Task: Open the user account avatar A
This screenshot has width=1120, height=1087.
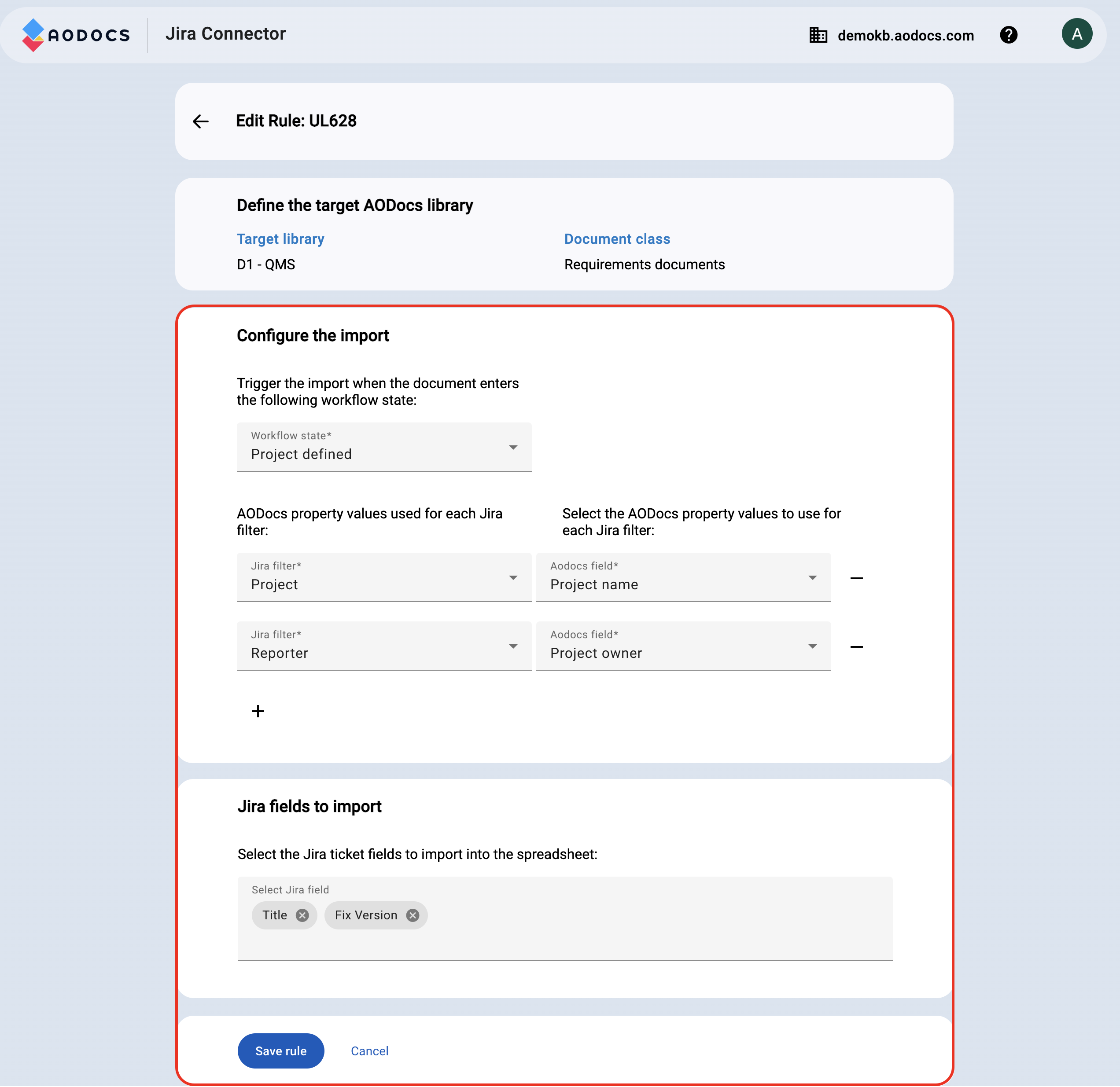Action: [x=1076, y=34]
